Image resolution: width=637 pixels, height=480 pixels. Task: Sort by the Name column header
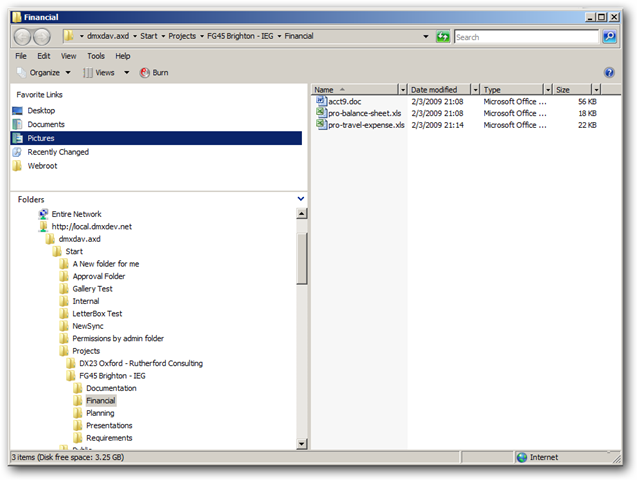point(355,89)
